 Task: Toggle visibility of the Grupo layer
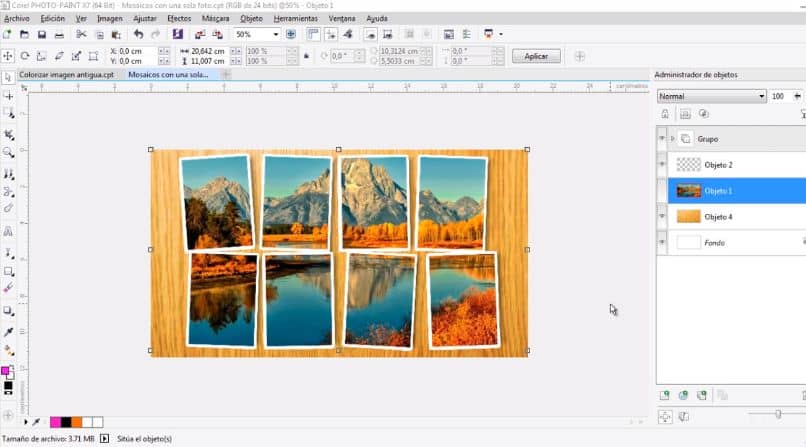click(x=662, y=139)
